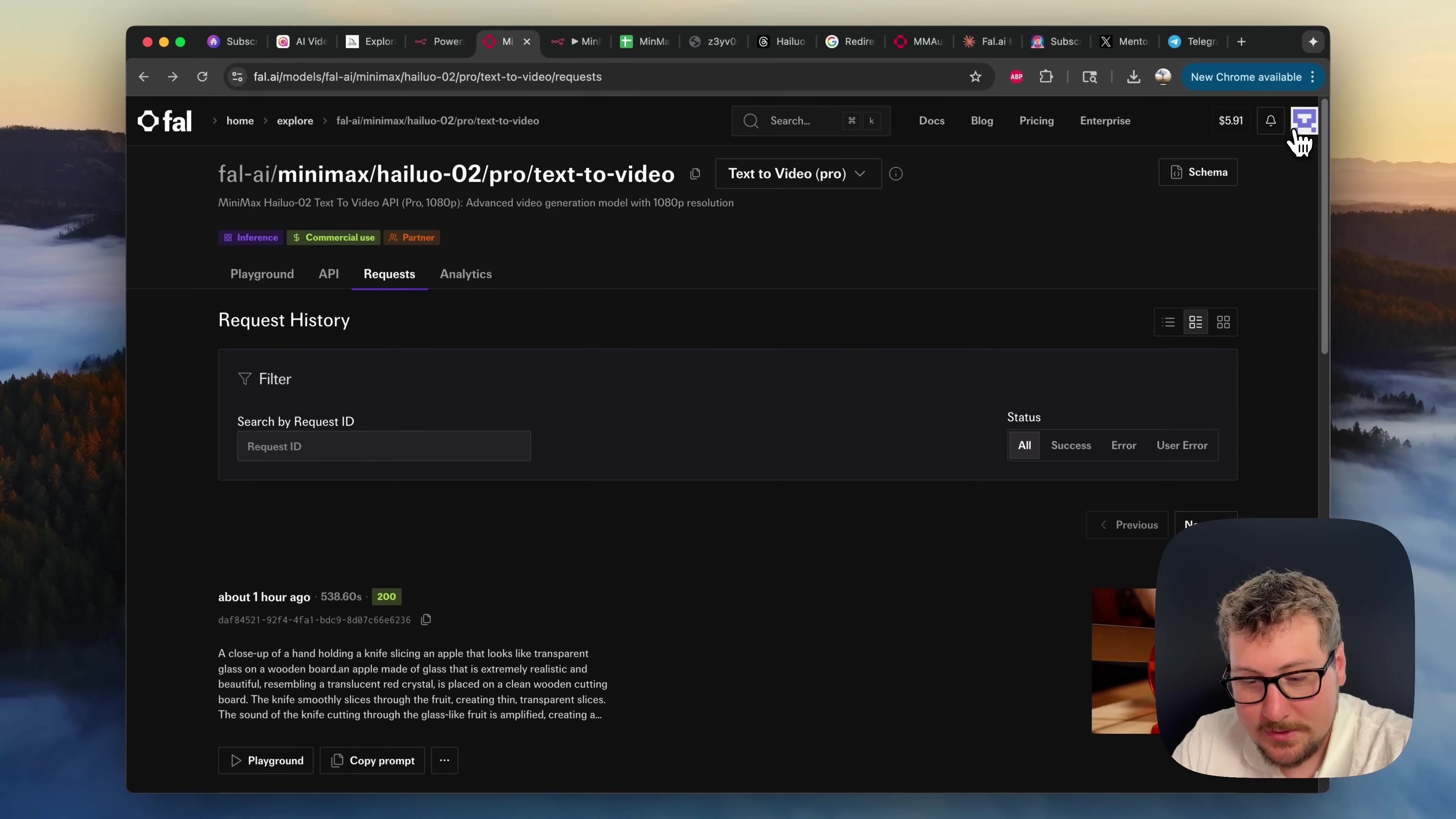Switch to the Mento X browser tab
The image size is (1456, 819).
1125,42
